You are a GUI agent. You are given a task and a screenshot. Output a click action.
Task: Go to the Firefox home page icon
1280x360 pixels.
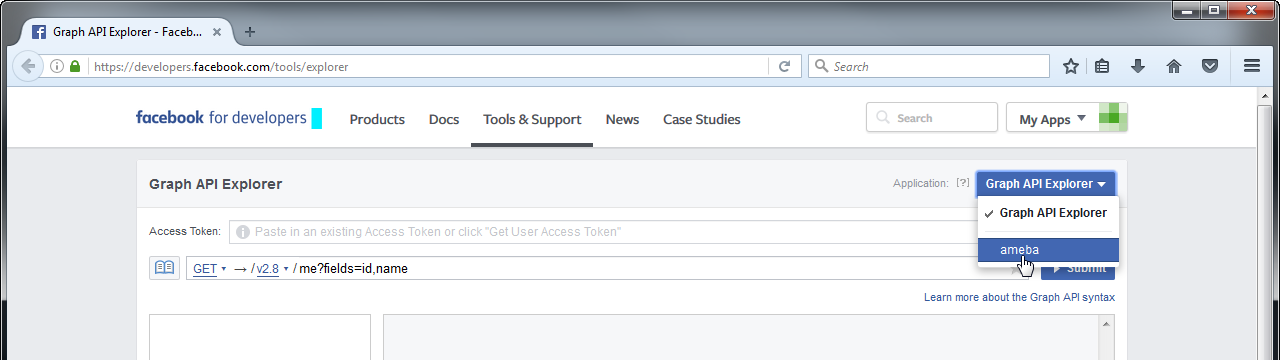pos(1174,67)
